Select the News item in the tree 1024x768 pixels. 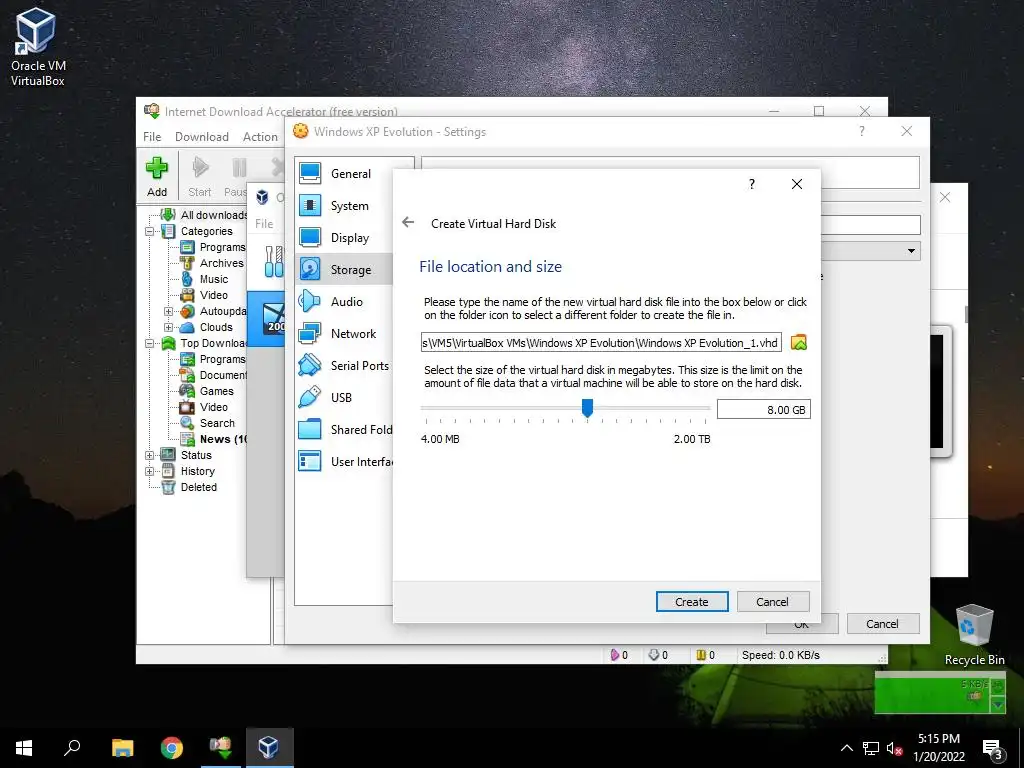(x=214, y=439)
